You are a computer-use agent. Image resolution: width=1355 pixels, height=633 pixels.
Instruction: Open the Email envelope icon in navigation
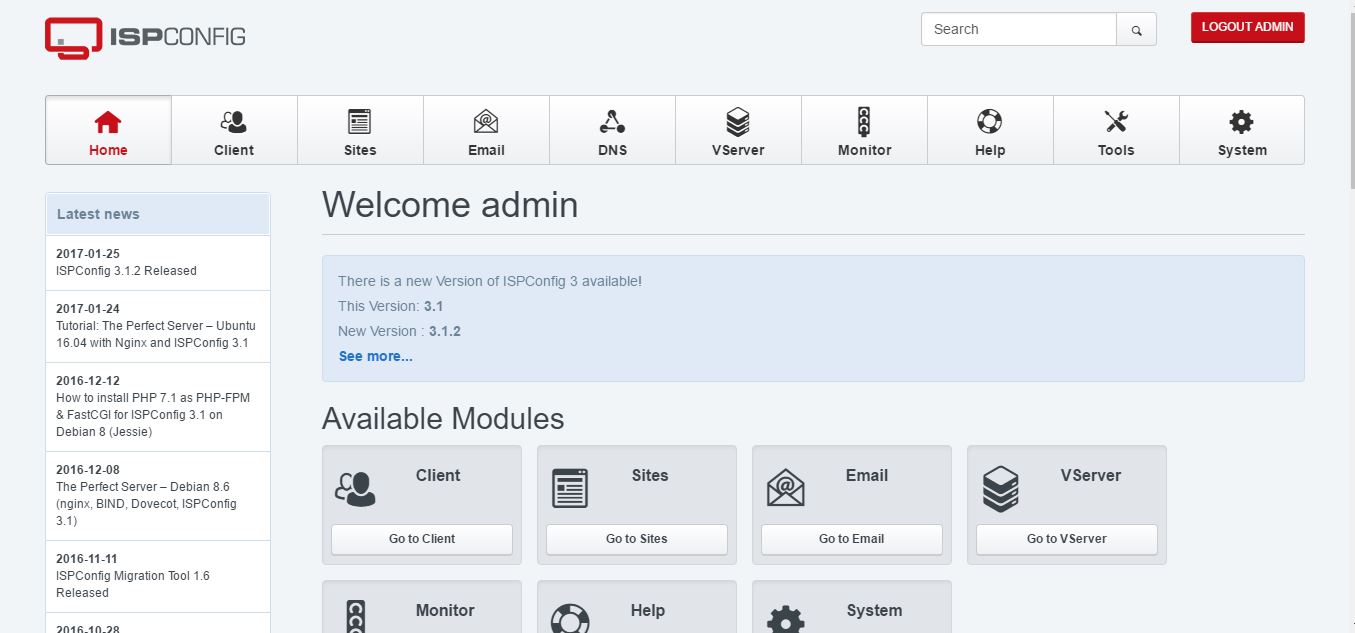tap(486, 123)
